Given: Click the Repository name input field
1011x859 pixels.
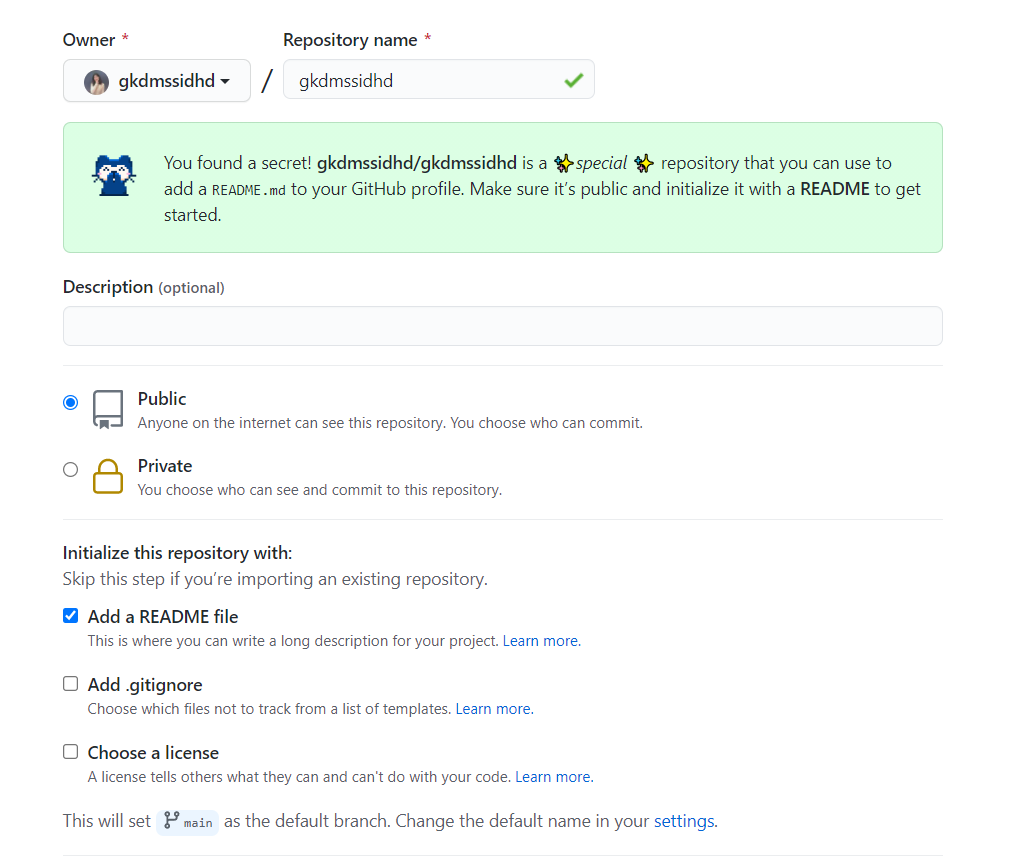Looking at the screenshot, I should point(438,79).
